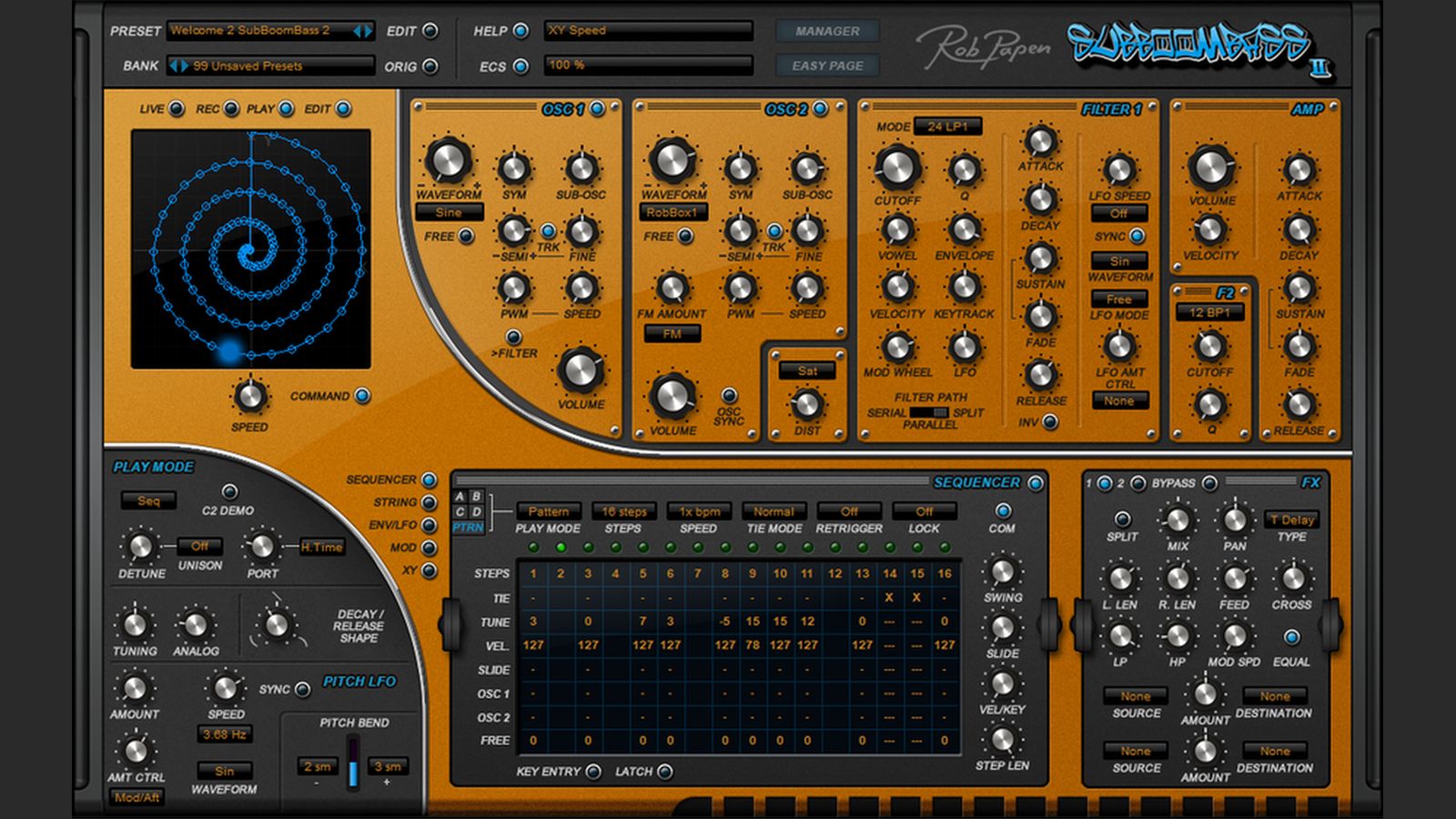Toggle the OSC 2 on/off LED
1456x819 pixels.
[821, 109]
